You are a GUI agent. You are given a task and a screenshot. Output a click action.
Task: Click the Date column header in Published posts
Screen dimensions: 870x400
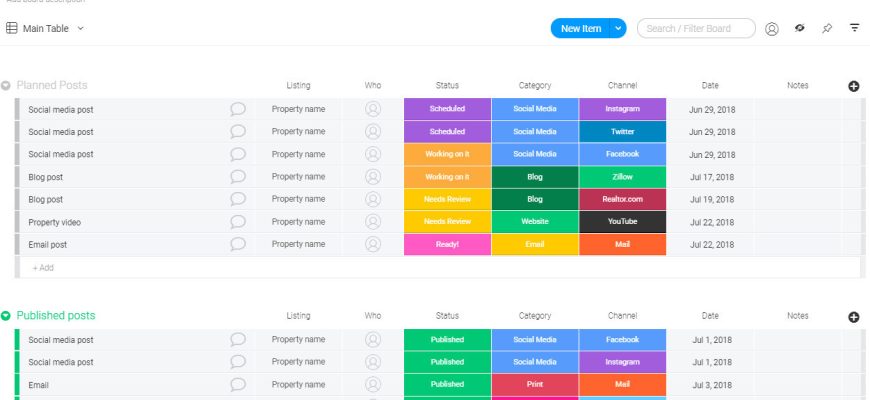coord(710,316)
